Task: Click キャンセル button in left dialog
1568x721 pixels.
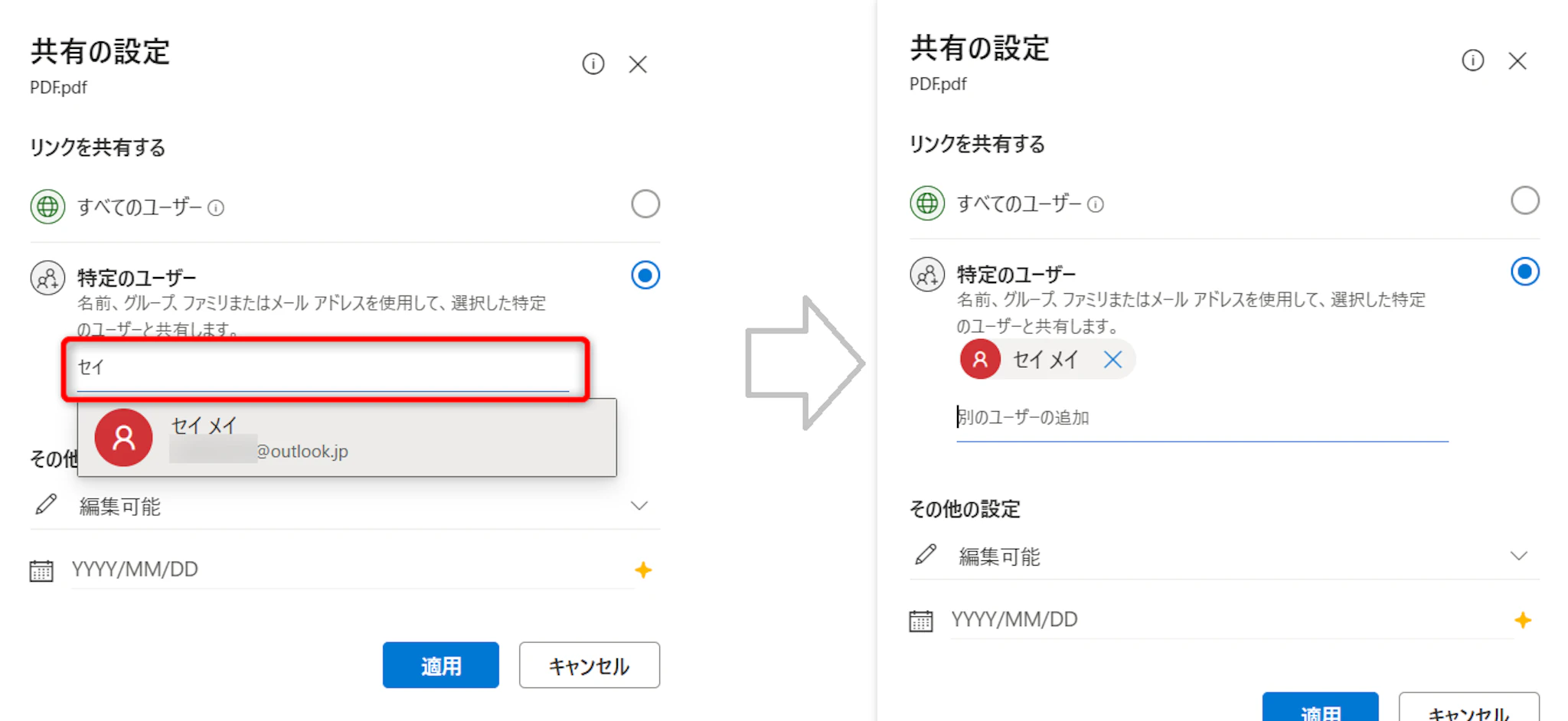Action: tap(589, 665)
